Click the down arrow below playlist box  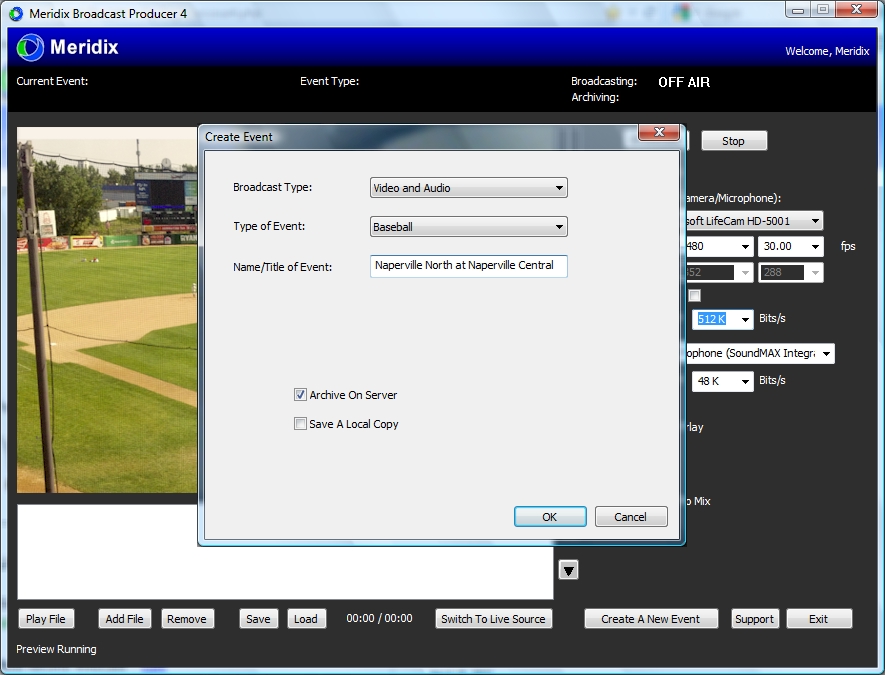point(568,570)
